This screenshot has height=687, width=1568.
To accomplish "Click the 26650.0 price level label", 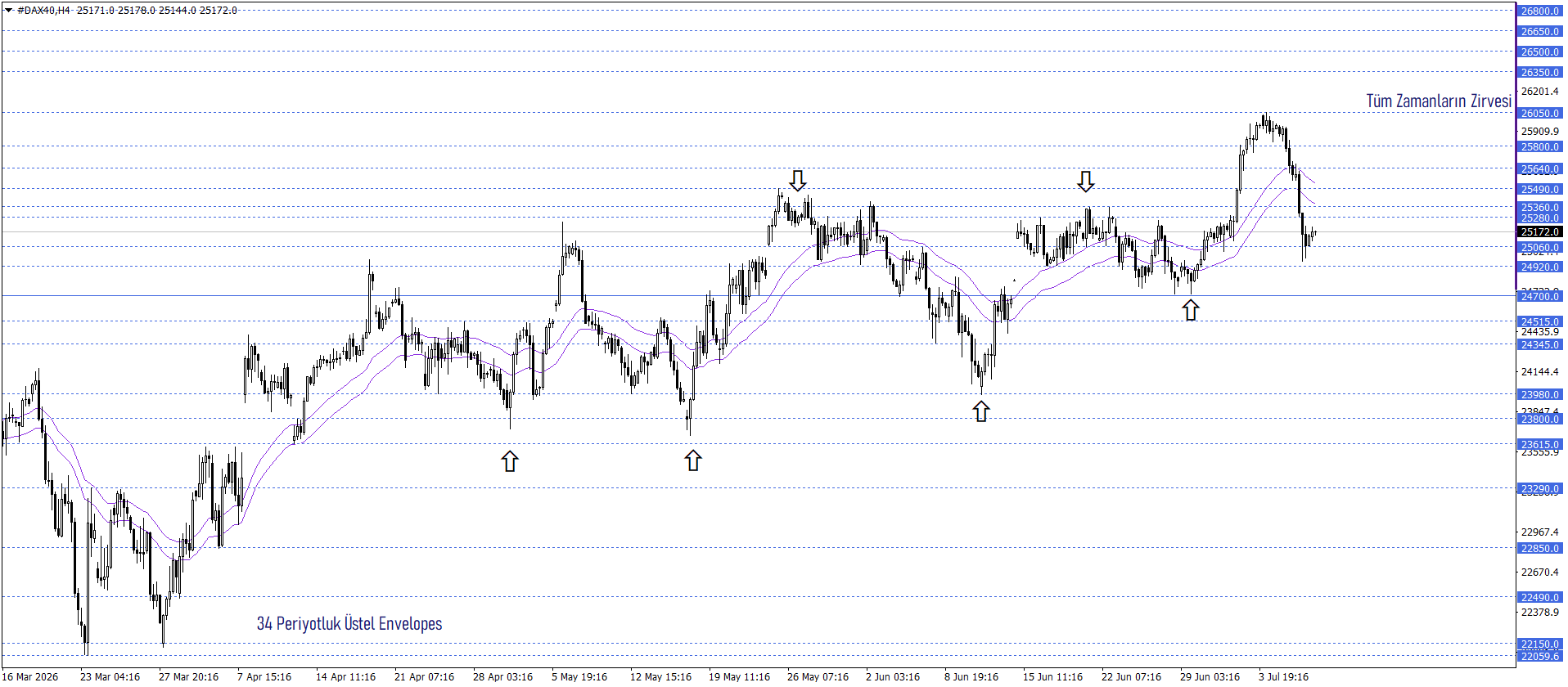I will coord(1539,32).
